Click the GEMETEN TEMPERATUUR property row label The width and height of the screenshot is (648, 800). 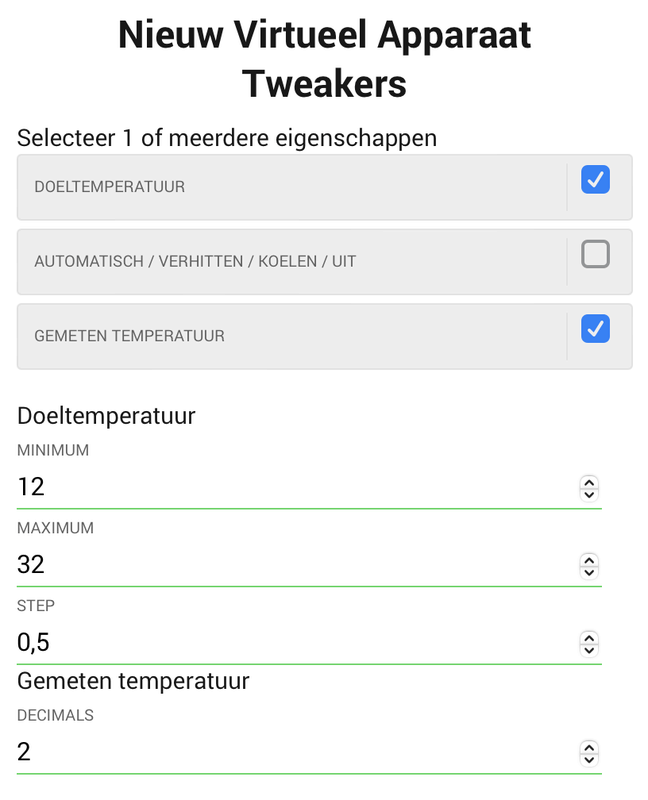tap(129, 336)
